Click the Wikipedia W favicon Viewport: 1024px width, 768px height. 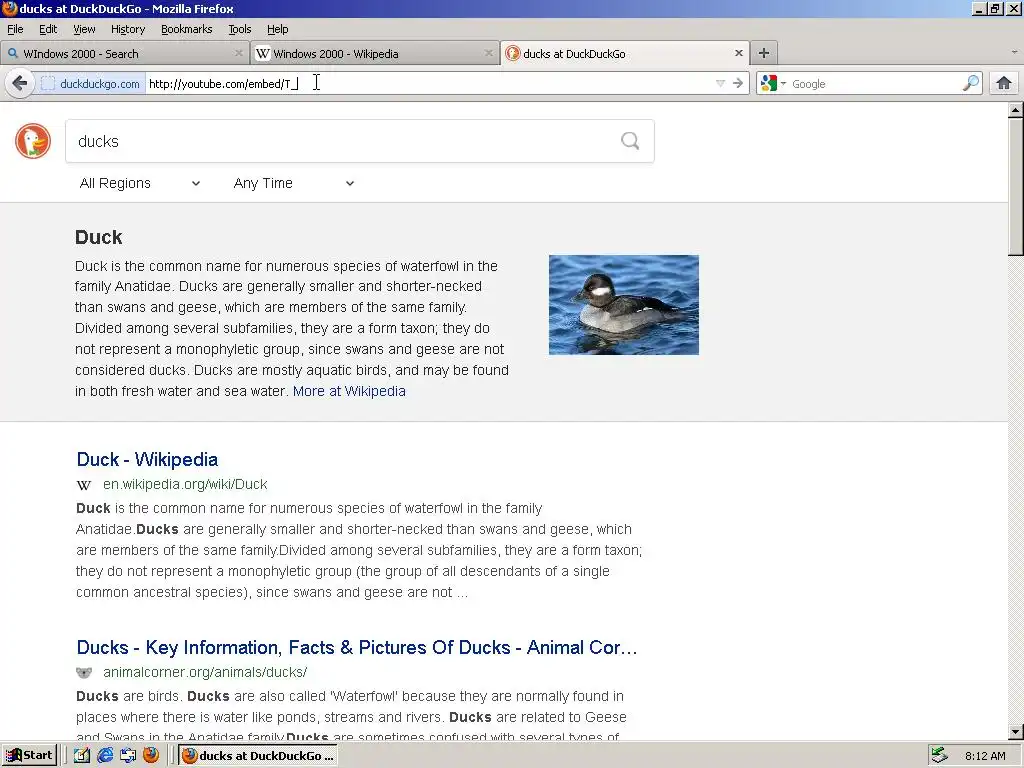tap(84, 485)
